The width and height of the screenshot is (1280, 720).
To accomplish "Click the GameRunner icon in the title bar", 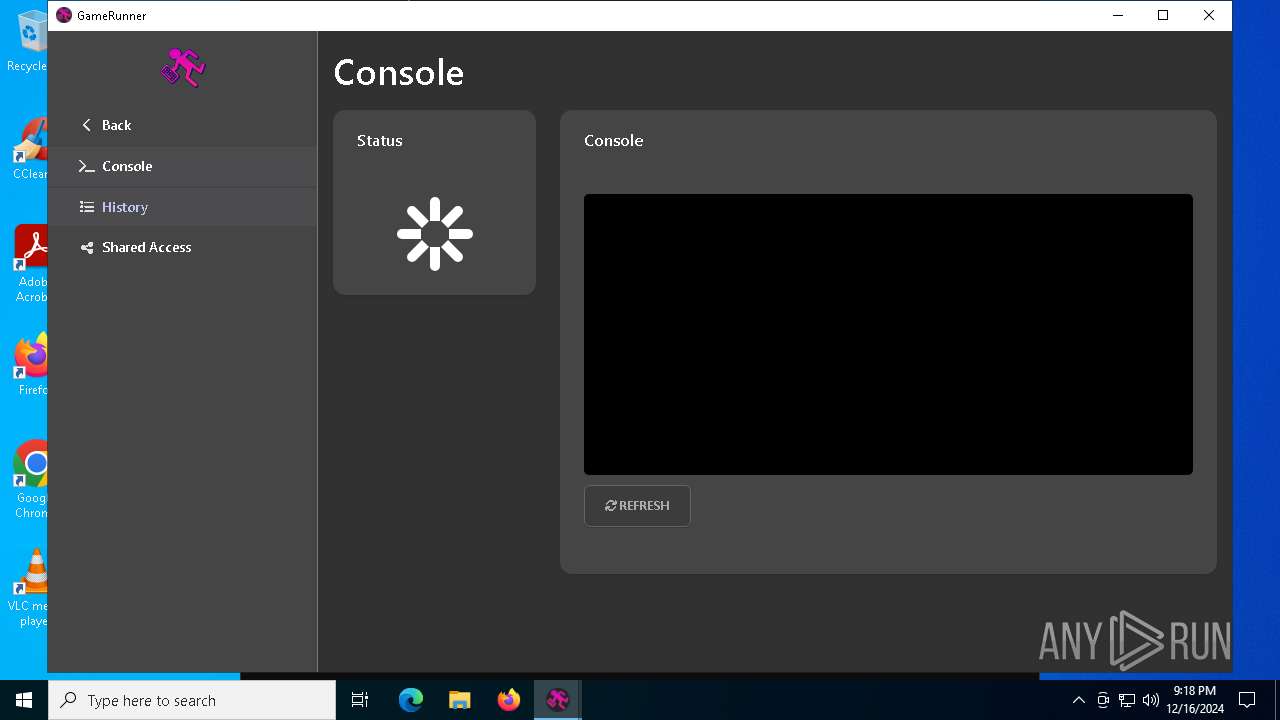I will (64, 15).
